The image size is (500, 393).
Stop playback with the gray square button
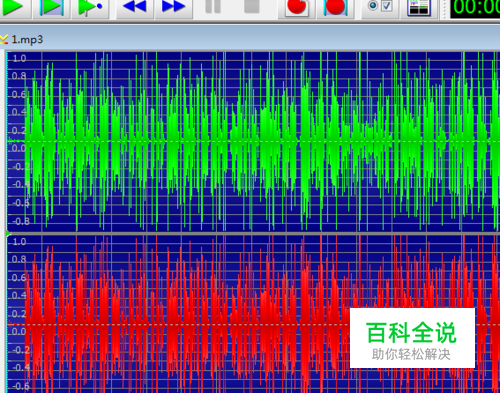point(252,7)
